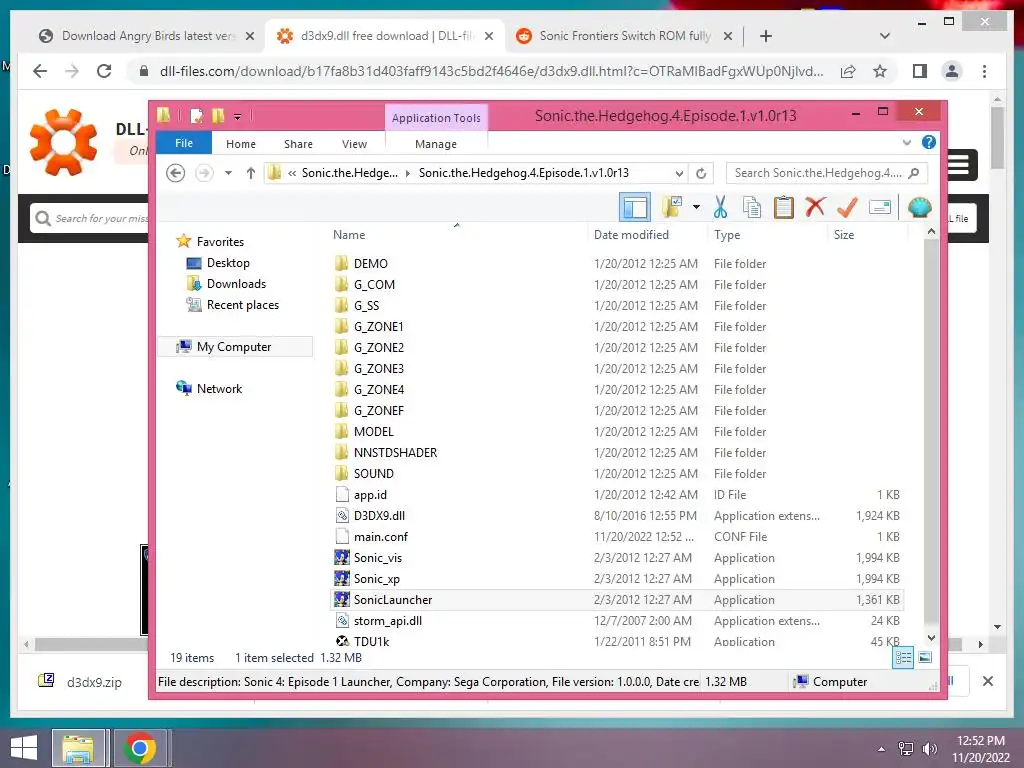The height and width of the screenshot is (768, 1024).
Task: Expand the address bar history dropdown
Action: (x=679, y=173)
